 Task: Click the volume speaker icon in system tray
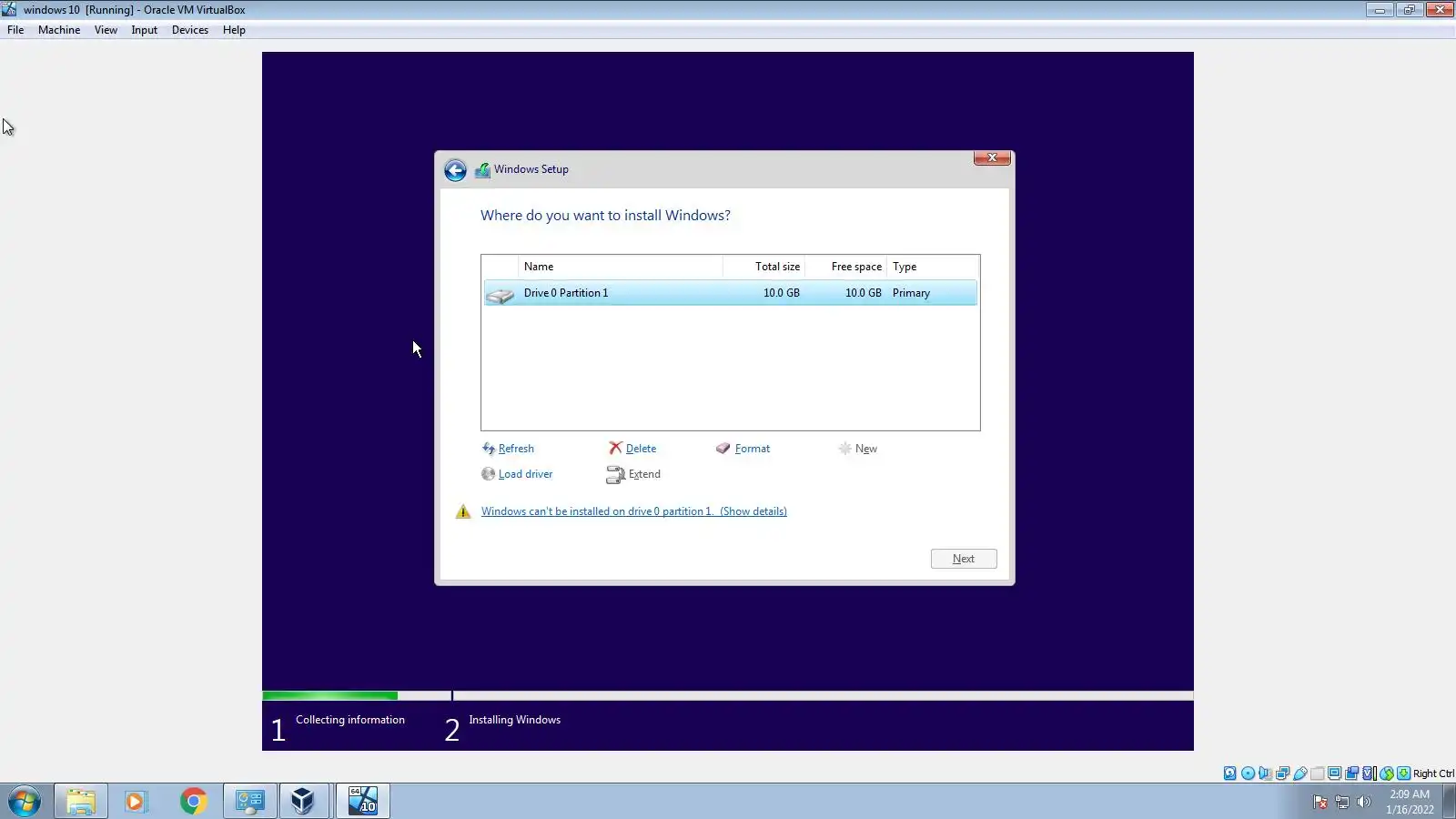[x=1363, y=802]
